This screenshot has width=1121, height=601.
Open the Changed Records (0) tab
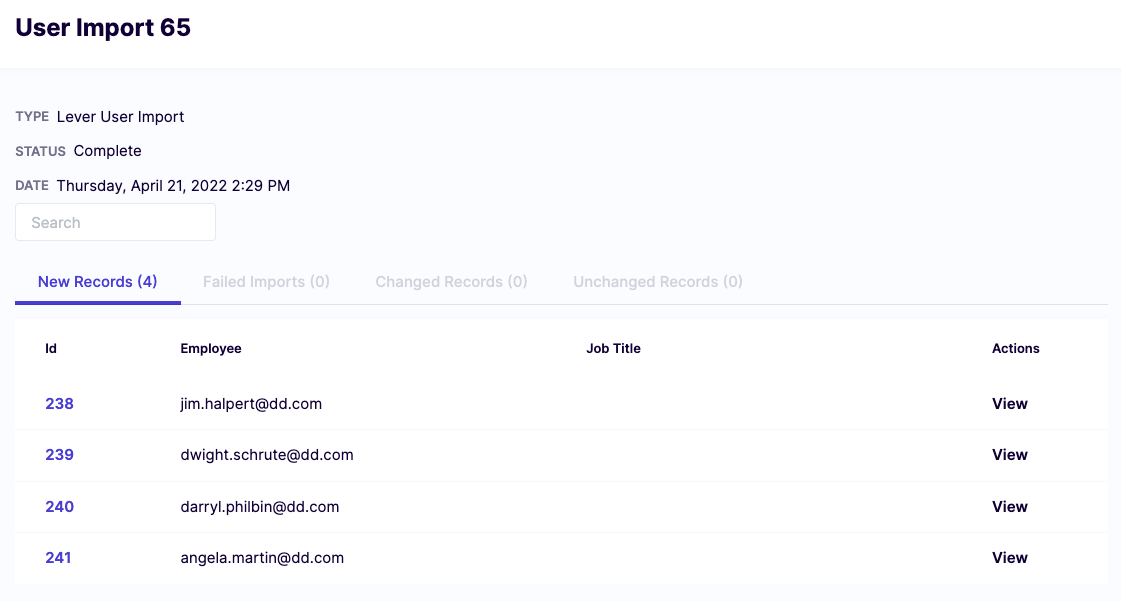point(451,282)
